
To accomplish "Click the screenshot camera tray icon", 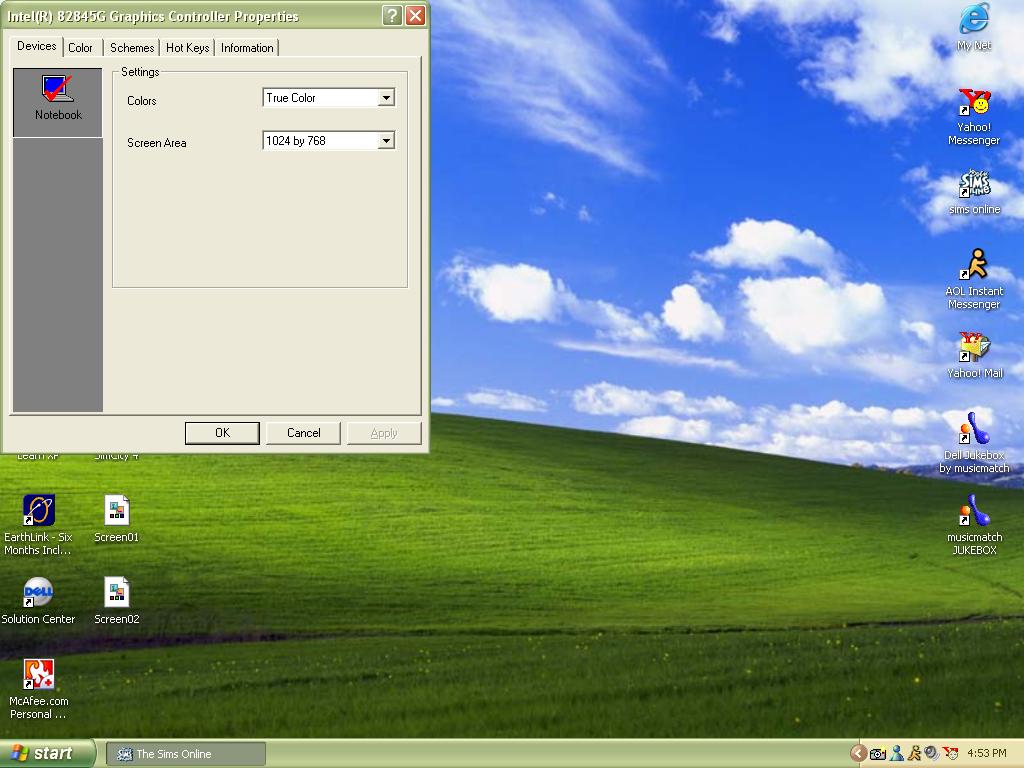I will [x=878, y=754].
